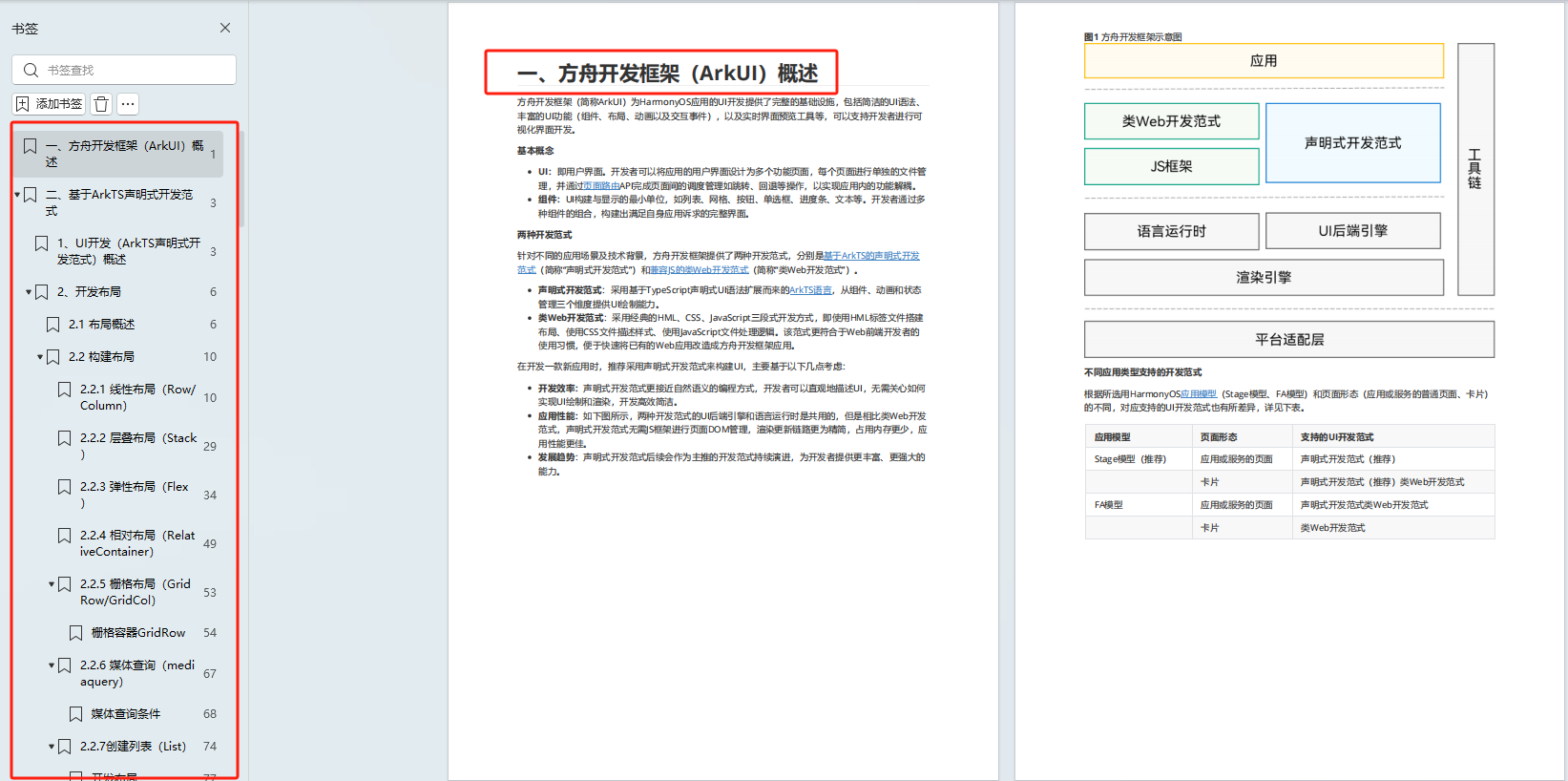Open bookmark 媒体查询条件

[126, 714]
